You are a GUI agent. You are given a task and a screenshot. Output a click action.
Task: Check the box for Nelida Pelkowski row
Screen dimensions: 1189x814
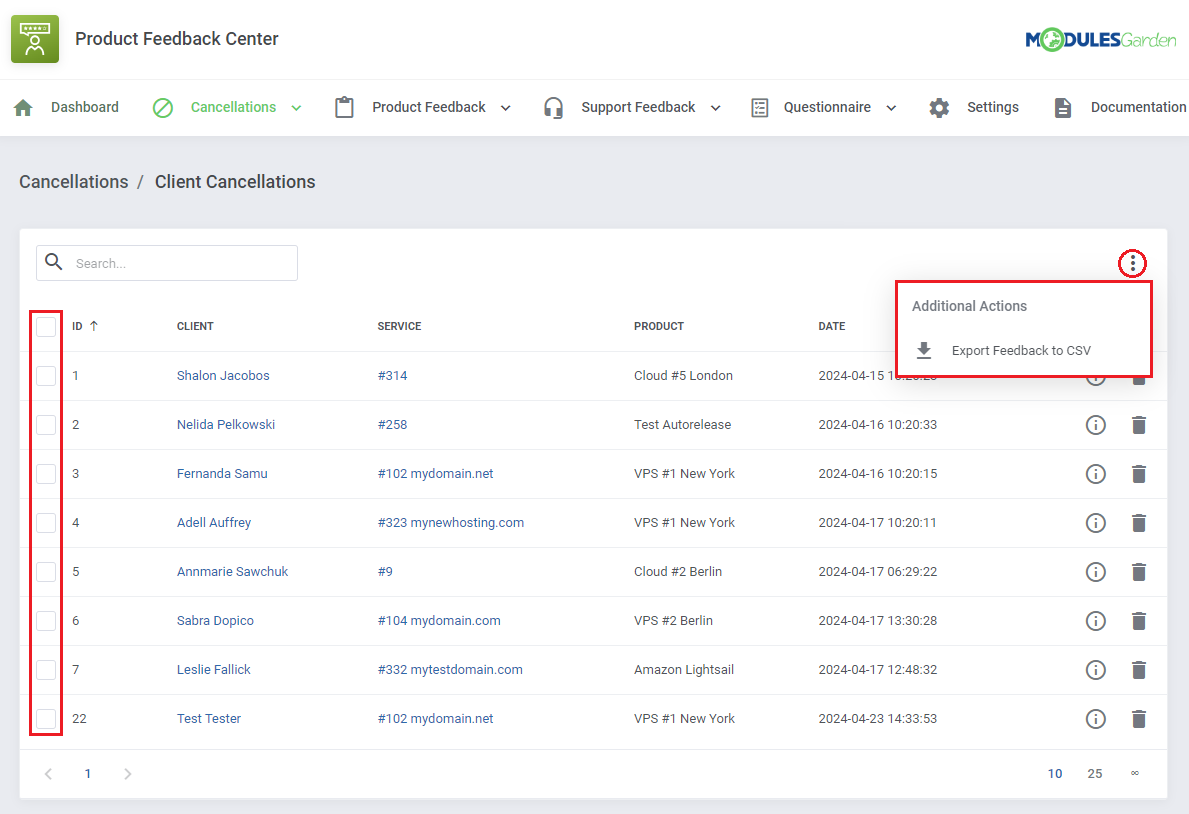pos(46,425)
